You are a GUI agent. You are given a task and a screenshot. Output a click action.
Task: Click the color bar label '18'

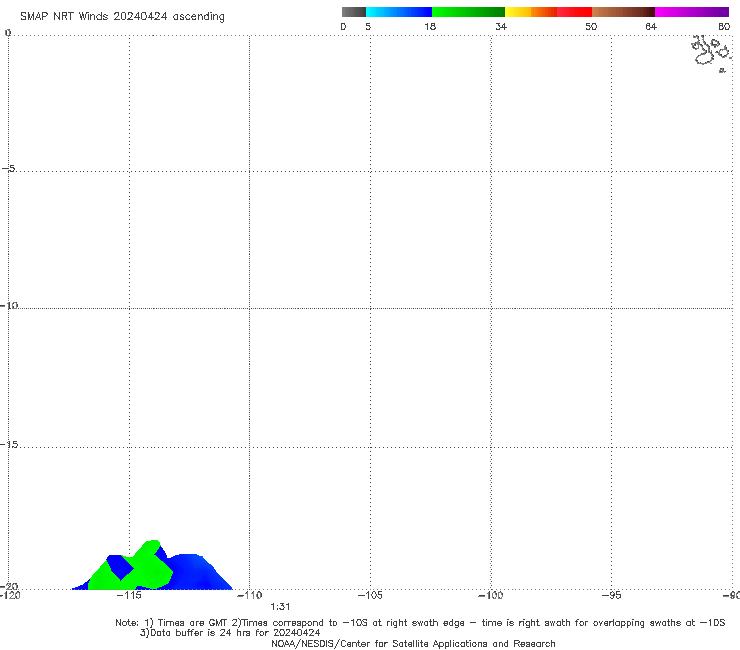[430, 26]
